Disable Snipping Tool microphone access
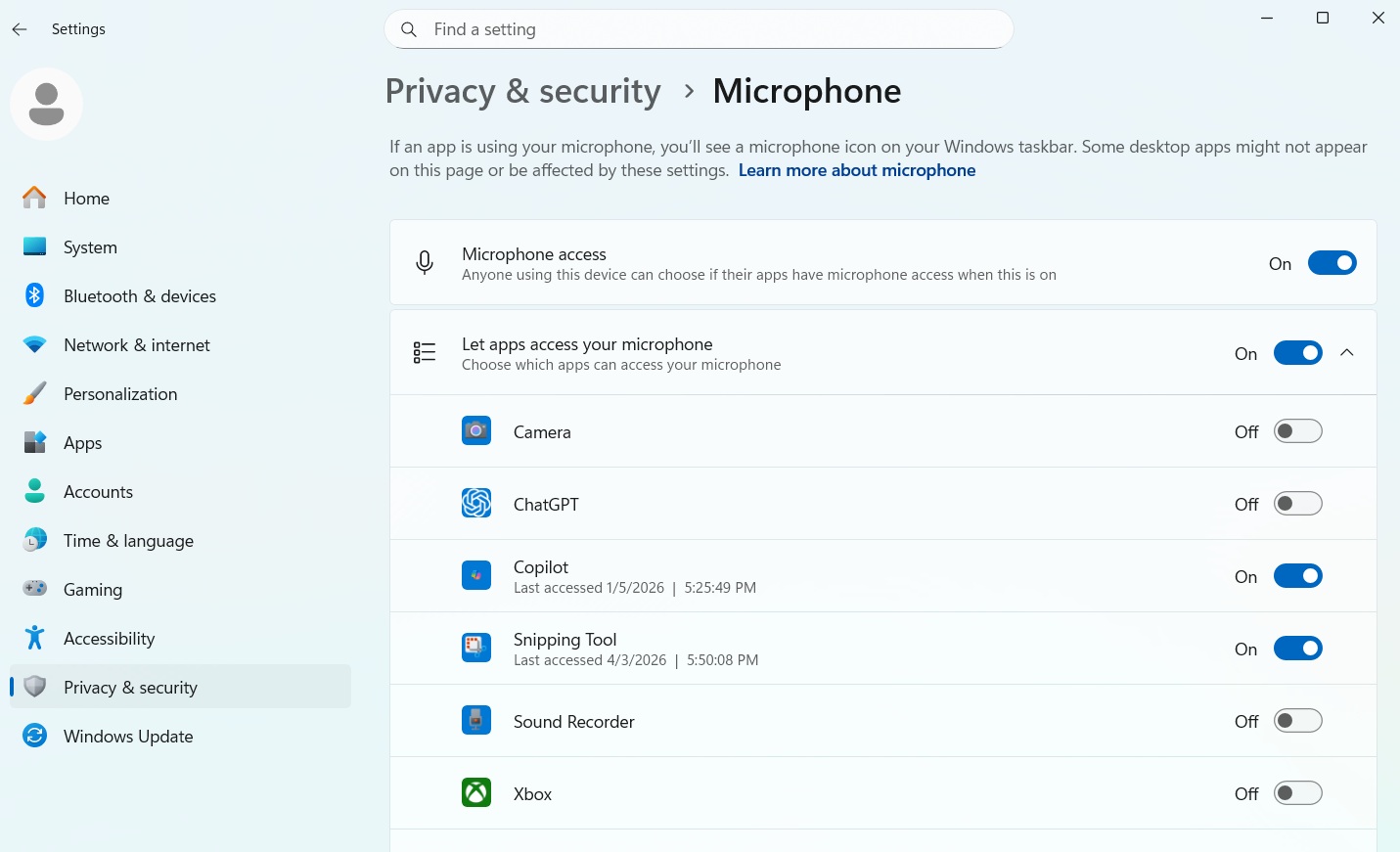1400x852 pixels. [1298, 648]
